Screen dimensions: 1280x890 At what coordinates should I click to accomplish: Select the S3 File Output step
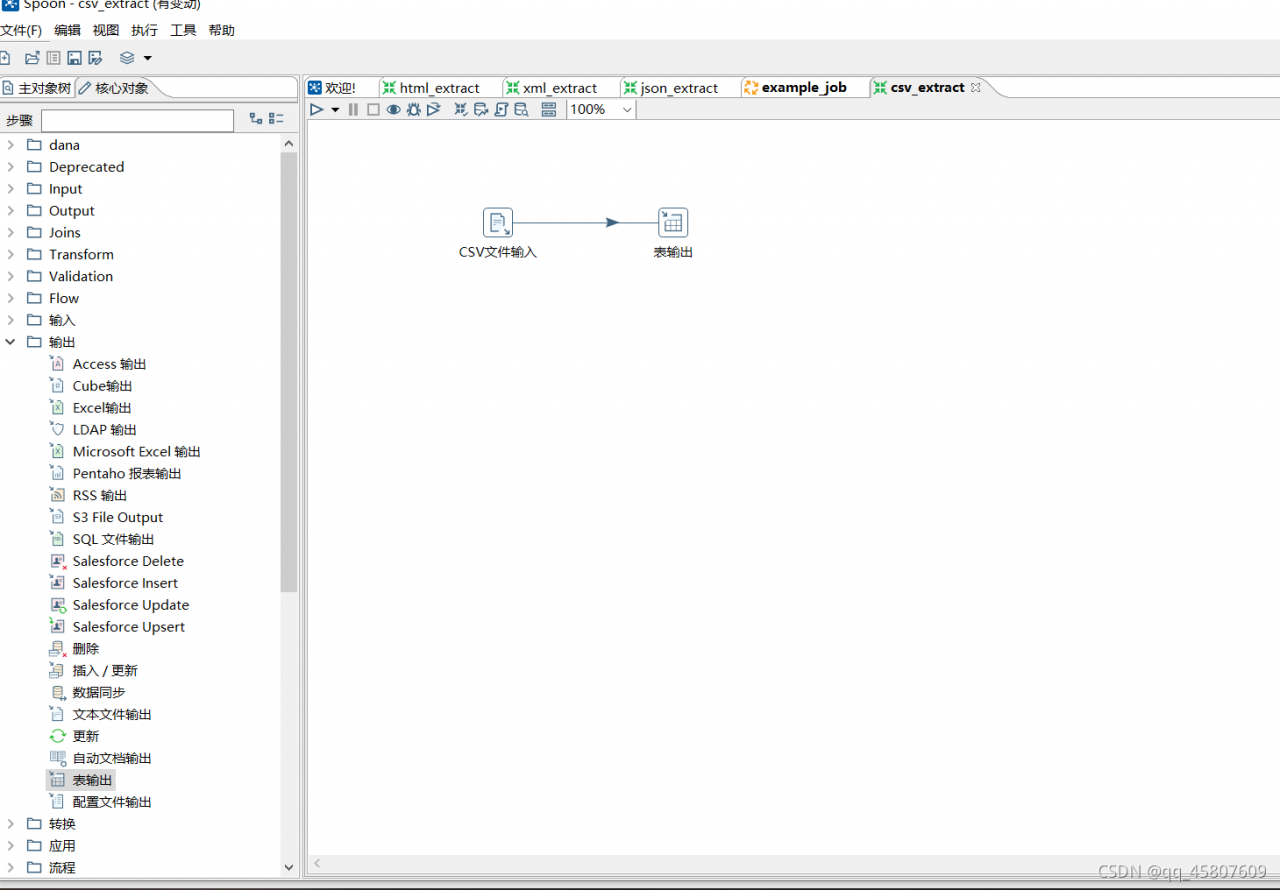[117, 518]
